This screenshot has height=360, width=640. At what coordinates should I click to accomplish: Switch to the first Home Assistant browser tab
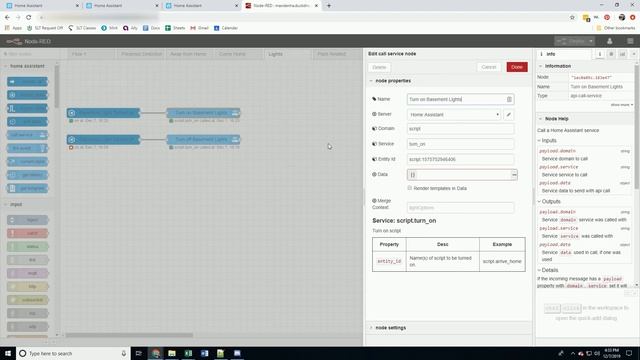coord(42,6)
